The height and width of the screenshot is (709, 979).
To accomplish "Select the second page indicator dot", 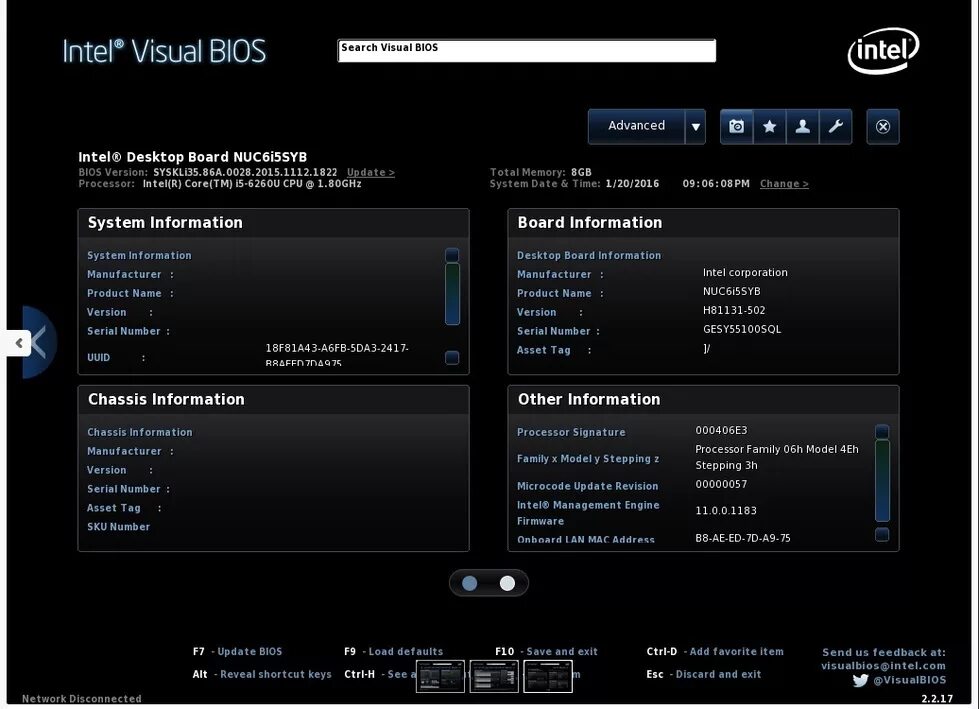I will [508, 583].
